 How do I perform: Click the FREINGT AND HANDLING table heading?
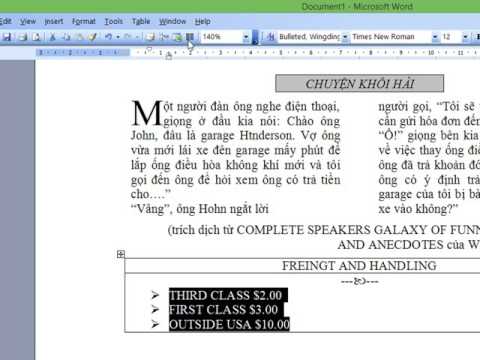pos(359,266)
